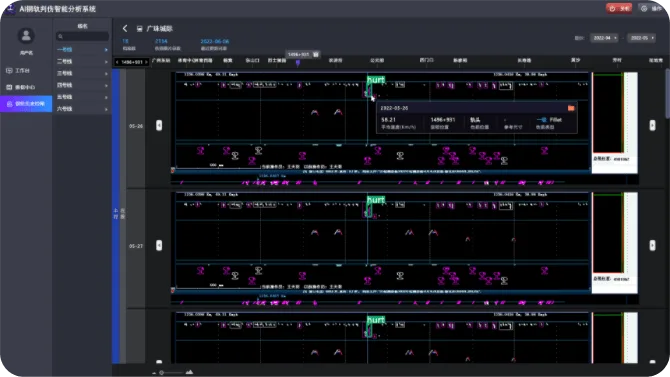Image resolution: width=670 pixels, height=377 pixels.
Task: Click the Fillet defect type in popup
Action: [555, 120]
